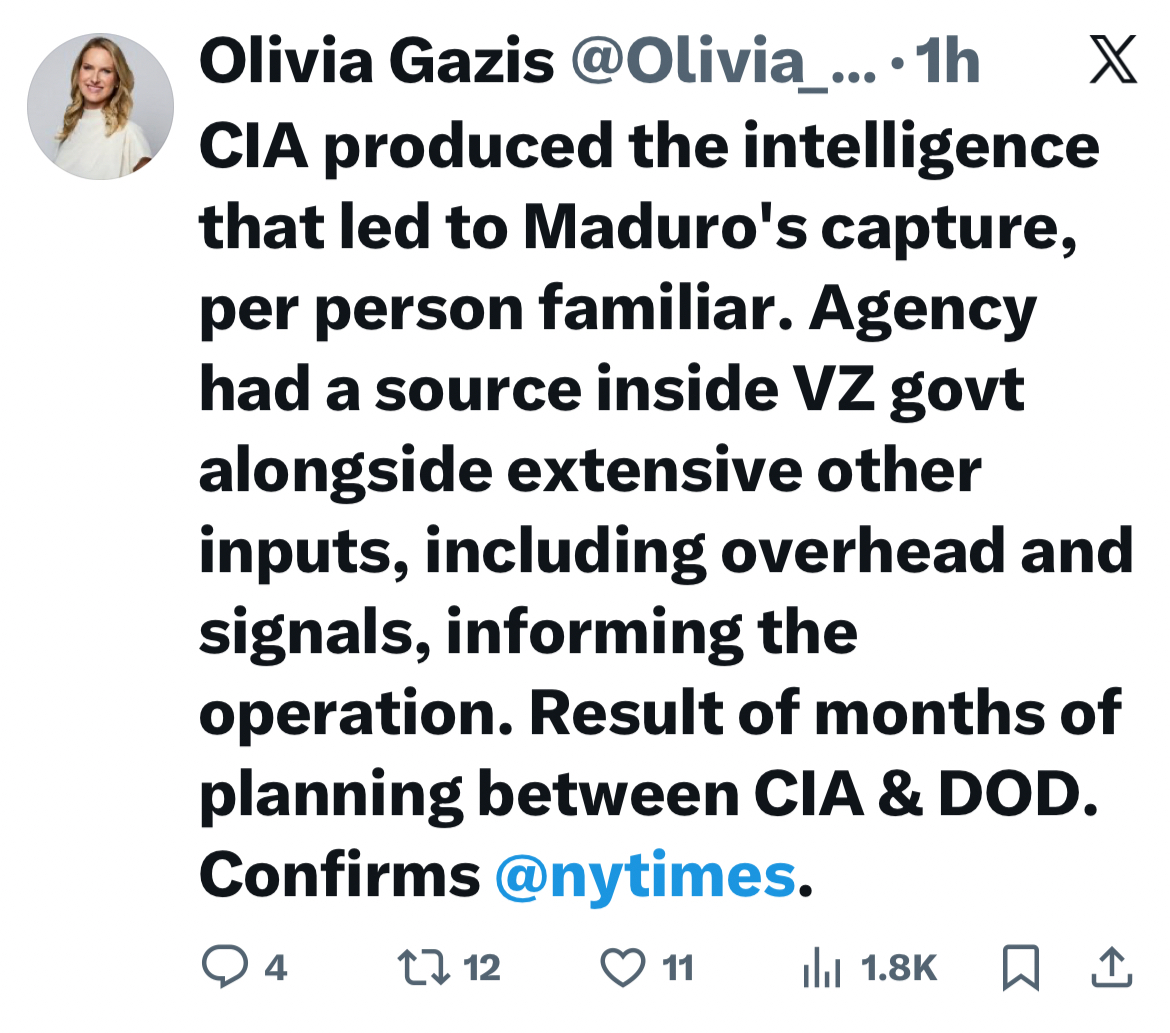Click the reply count of 4
Viewport: 1170px width, 1033px height.
tap(275, 968)
